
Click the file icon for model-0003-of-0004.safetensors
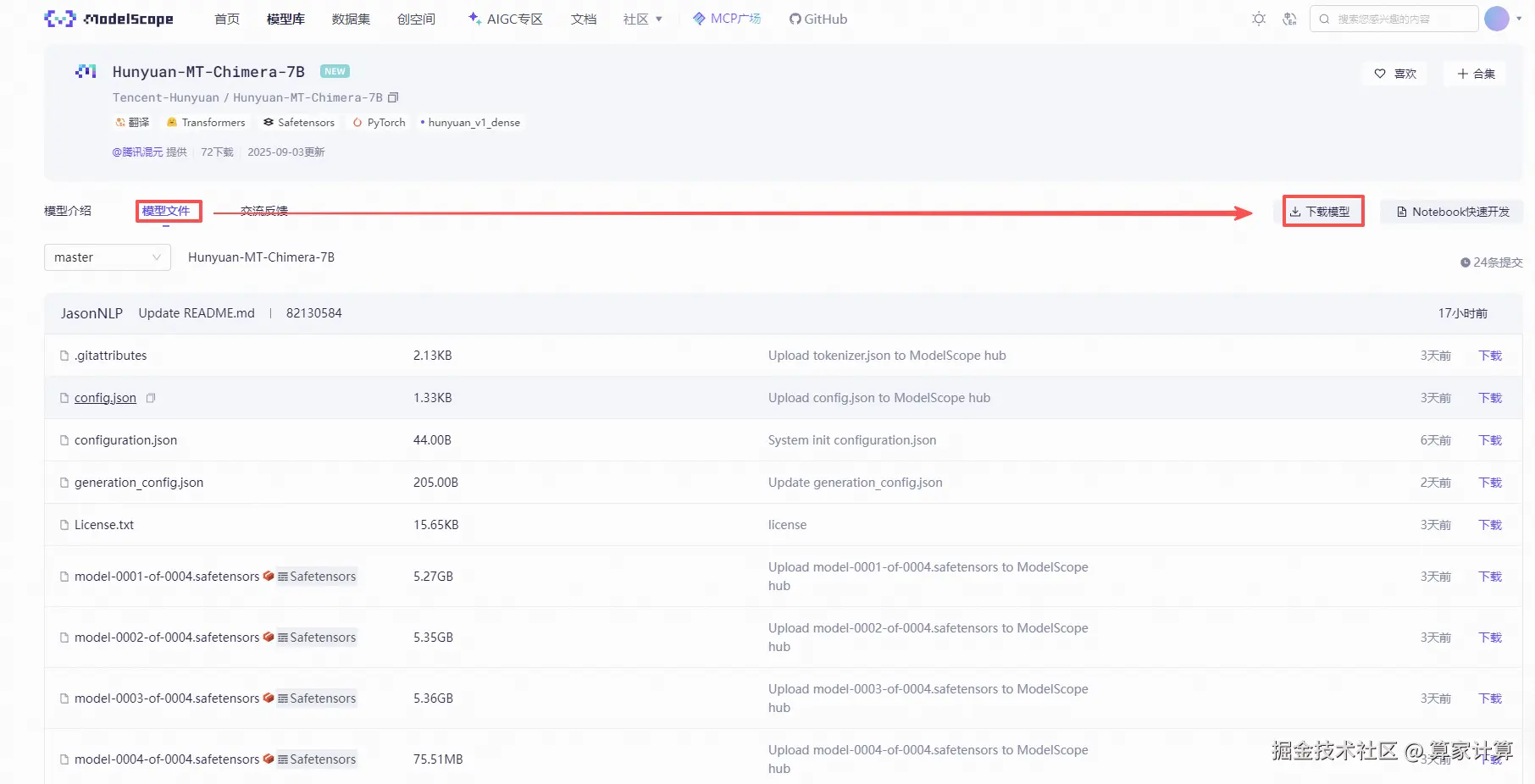tap(64, 698)
